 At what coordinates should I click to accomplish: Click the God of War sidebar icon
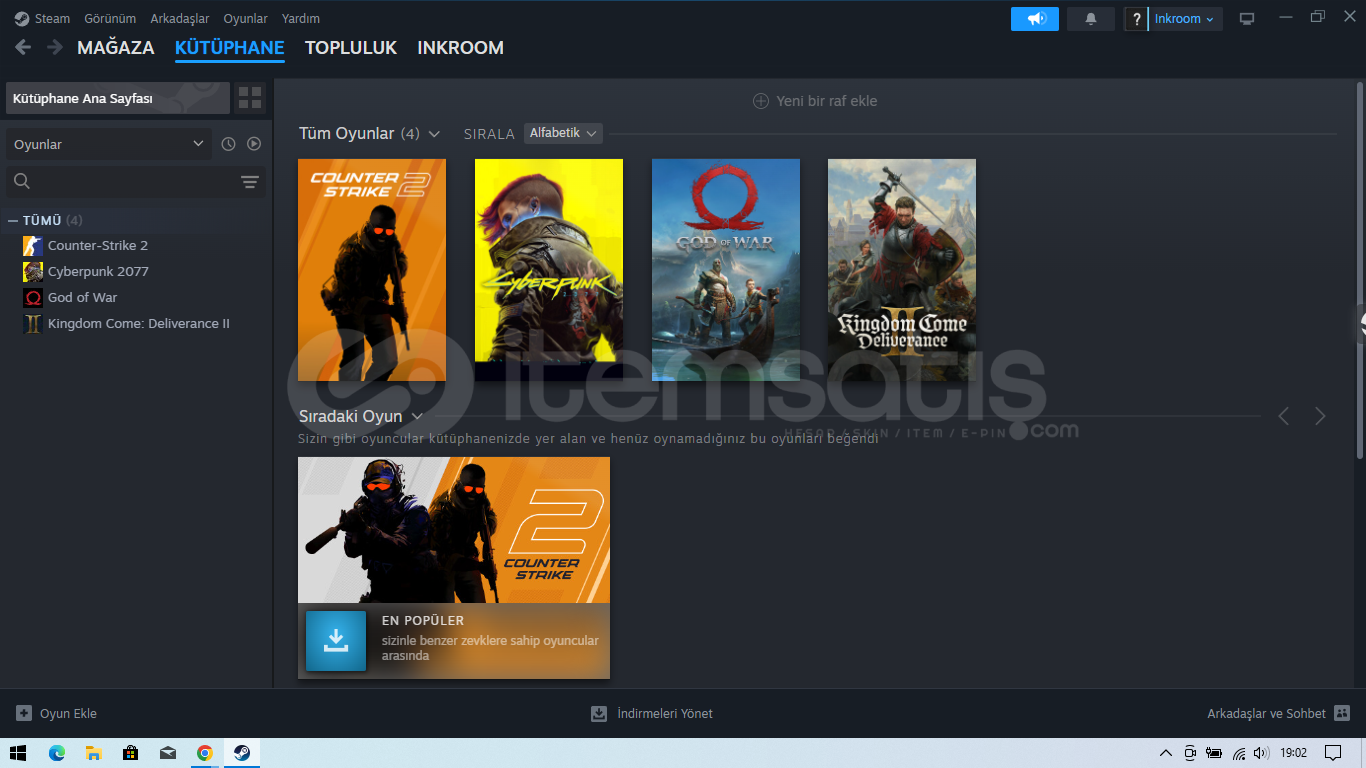[33, 298]
